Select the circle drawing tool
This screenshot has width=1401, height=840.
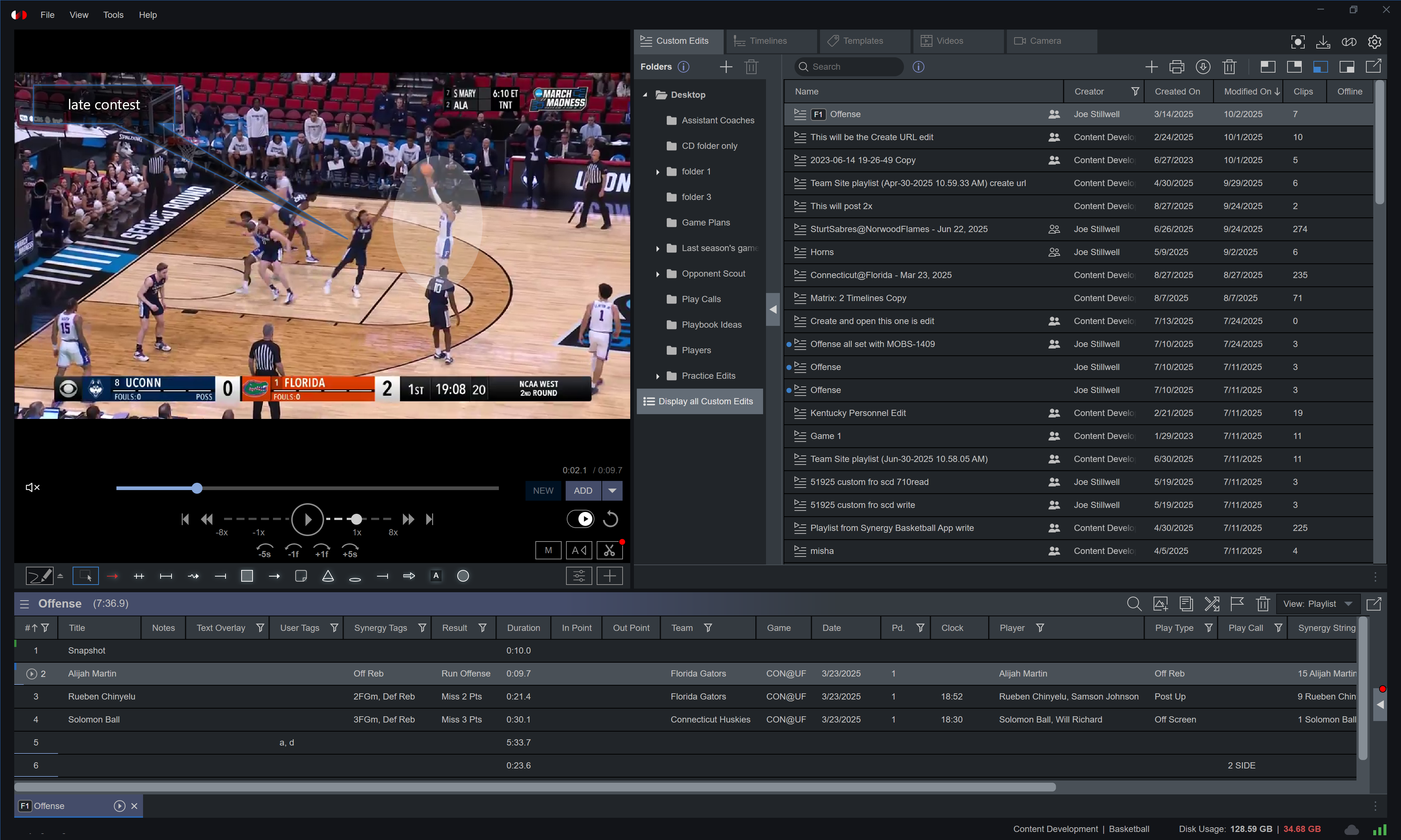(462, 576)
